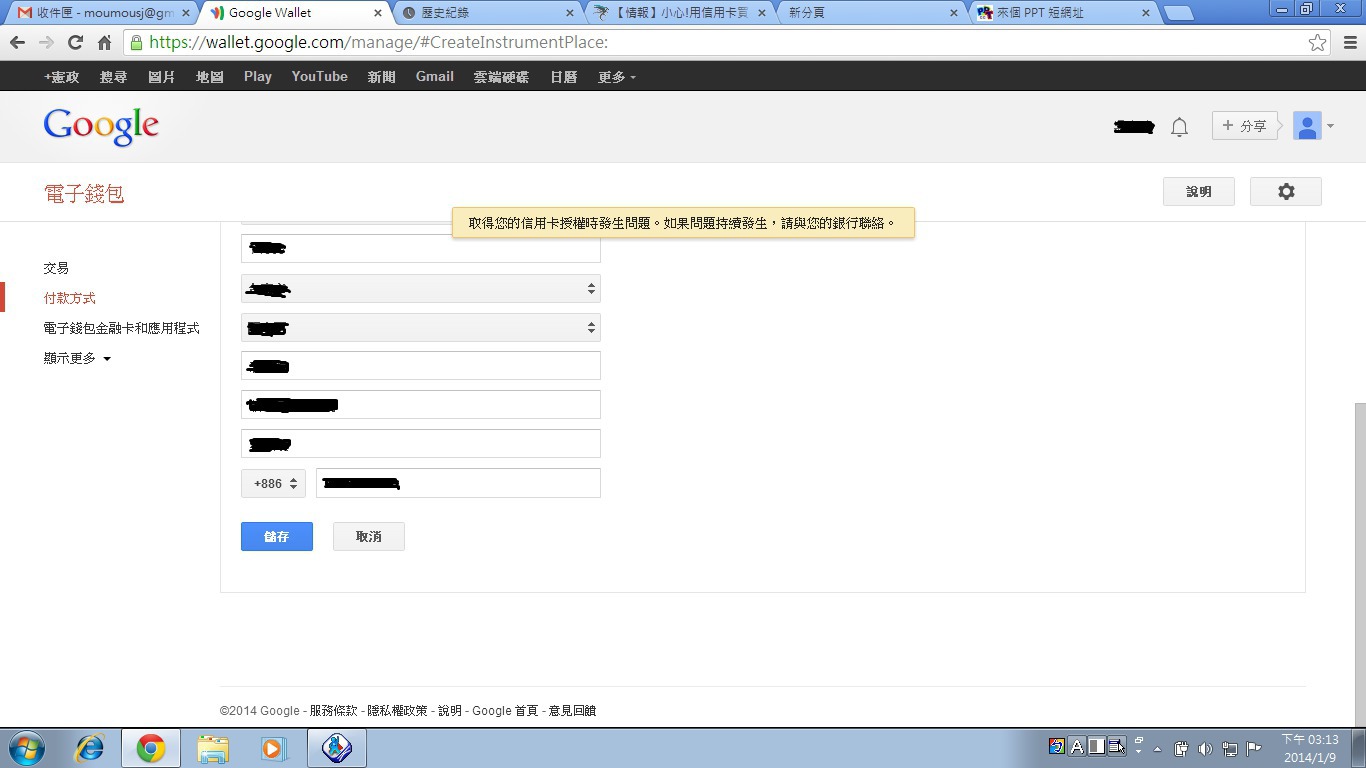Expand the account dropdown arrow beside avatar
Image resolution: width=1366 pixels, height=768 pixels.
1331,126
